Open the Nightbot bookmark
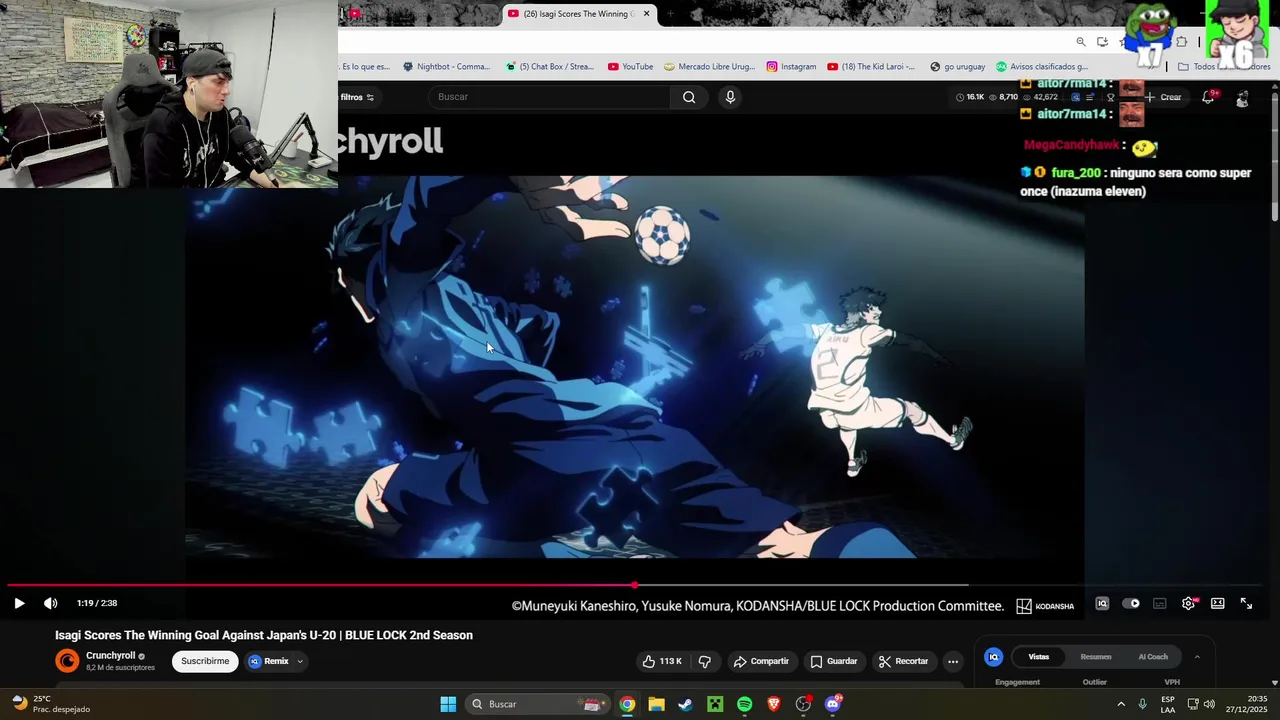This screenshot has width=1280, height=720. point(446,67)
